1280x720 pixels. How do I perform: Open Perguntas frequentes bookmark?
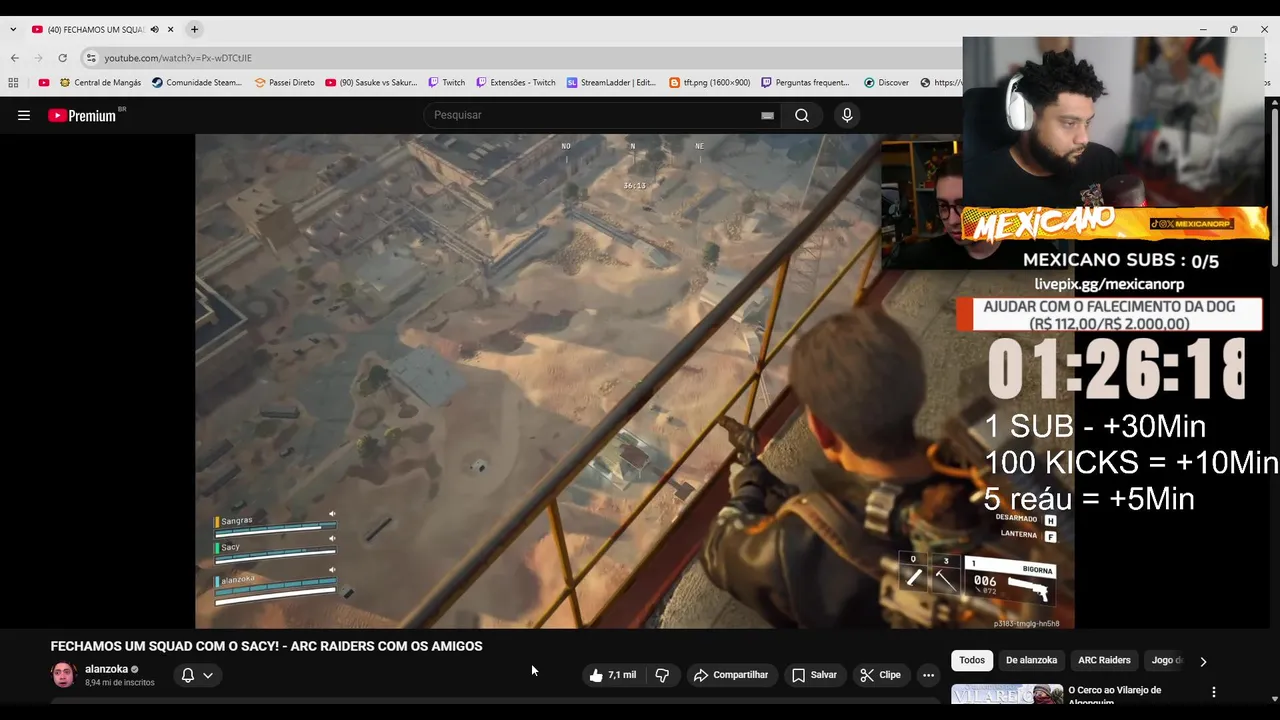pos(805,83)
